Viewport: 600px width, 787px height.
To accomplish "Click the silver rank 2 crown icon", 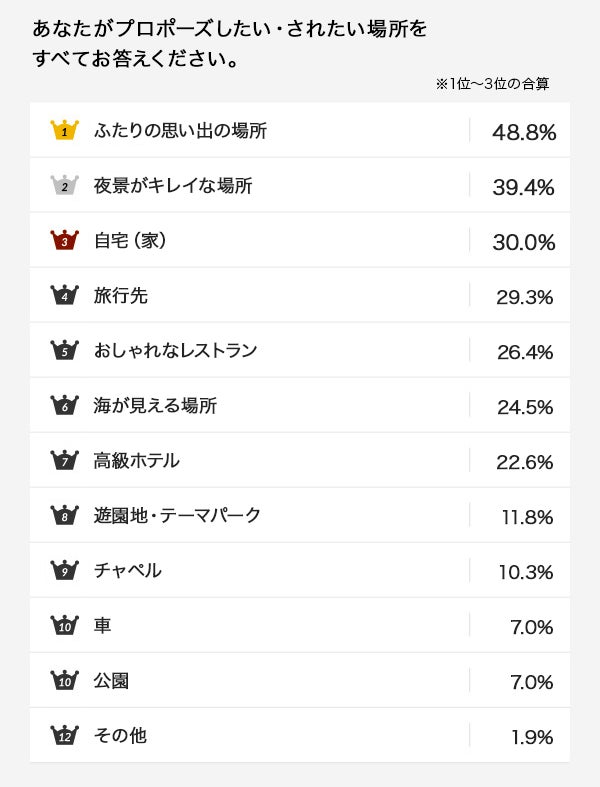I will (x=64, y=185).
